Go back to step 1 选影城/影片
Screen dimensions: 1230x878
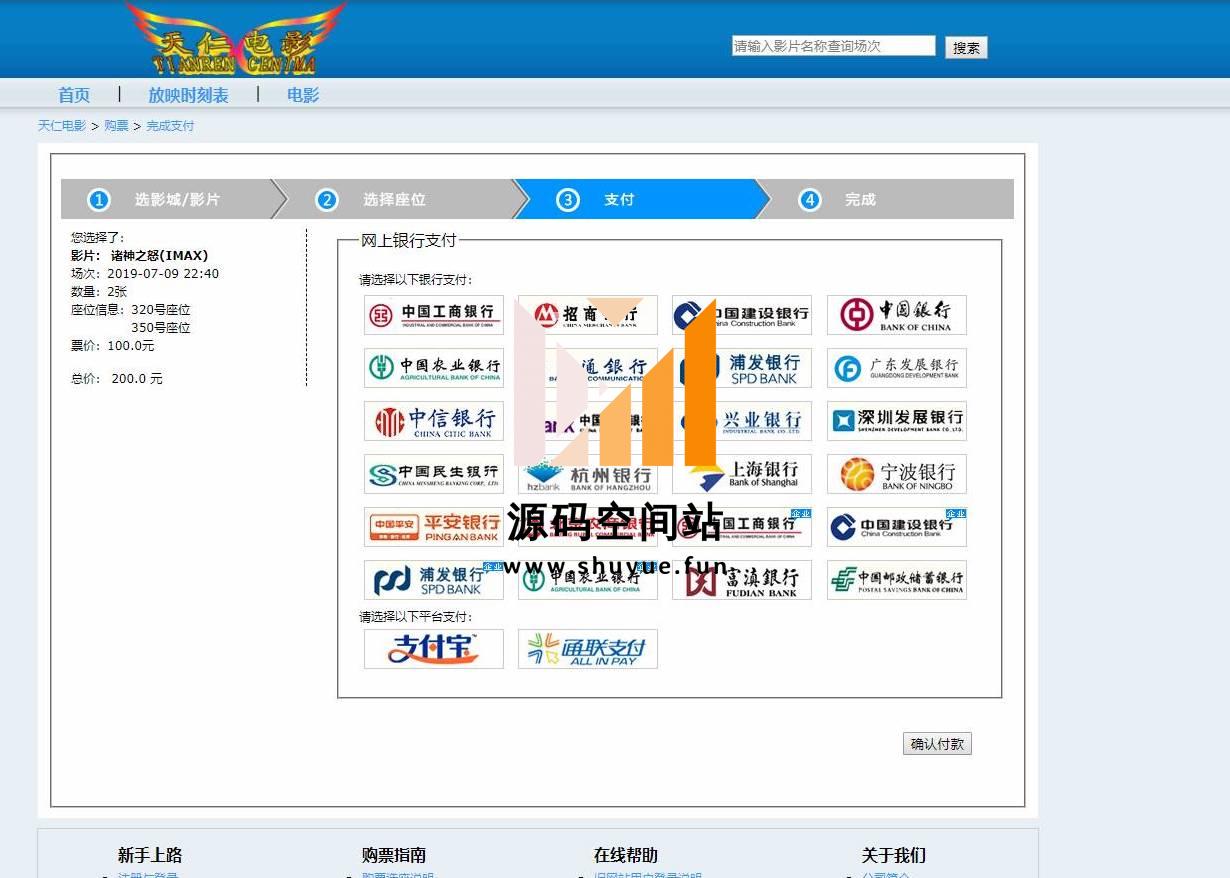coord(166,199)
